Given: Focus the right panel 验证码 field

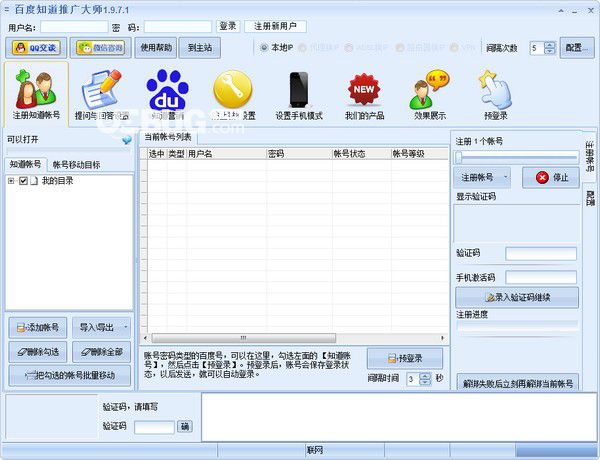Looking at the screenshot, I should click(x=541, y=254).
